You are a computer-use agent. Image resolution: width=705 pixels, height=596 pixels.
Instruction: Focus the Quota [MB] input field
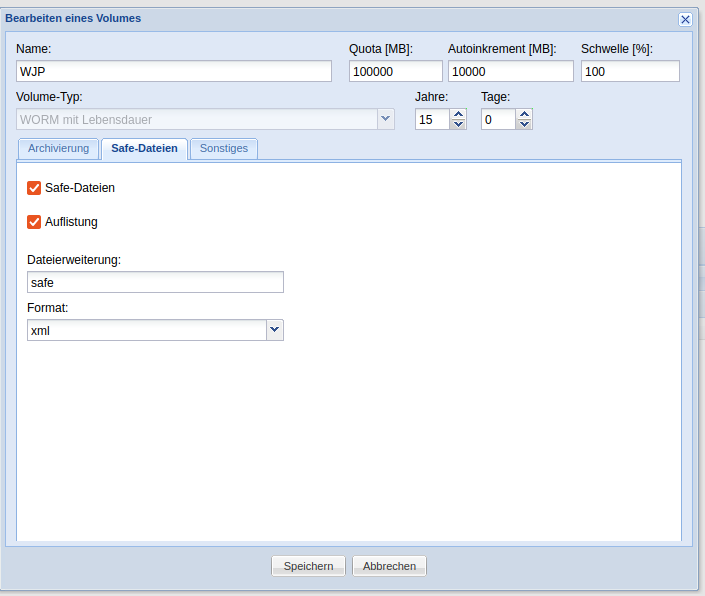tap(395, 71)
